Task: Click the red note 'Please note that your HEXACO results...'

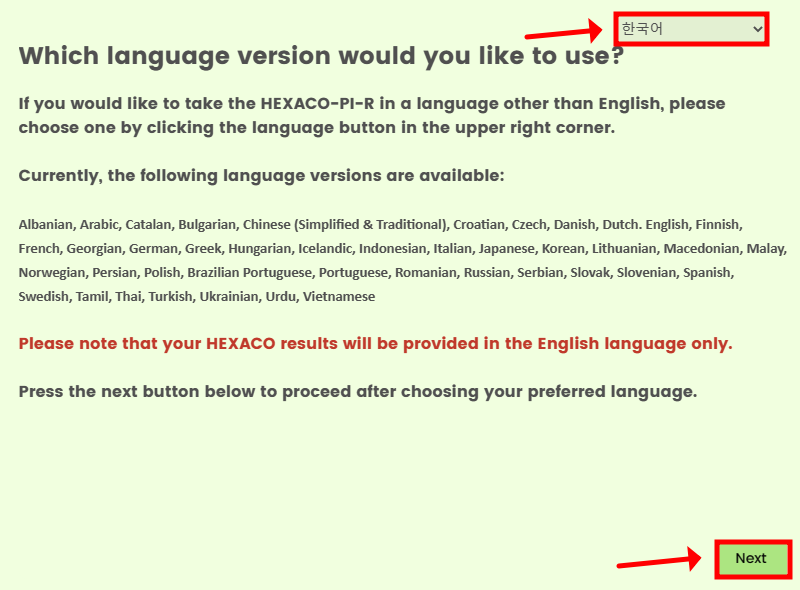Action: click(x=376, y=343)
